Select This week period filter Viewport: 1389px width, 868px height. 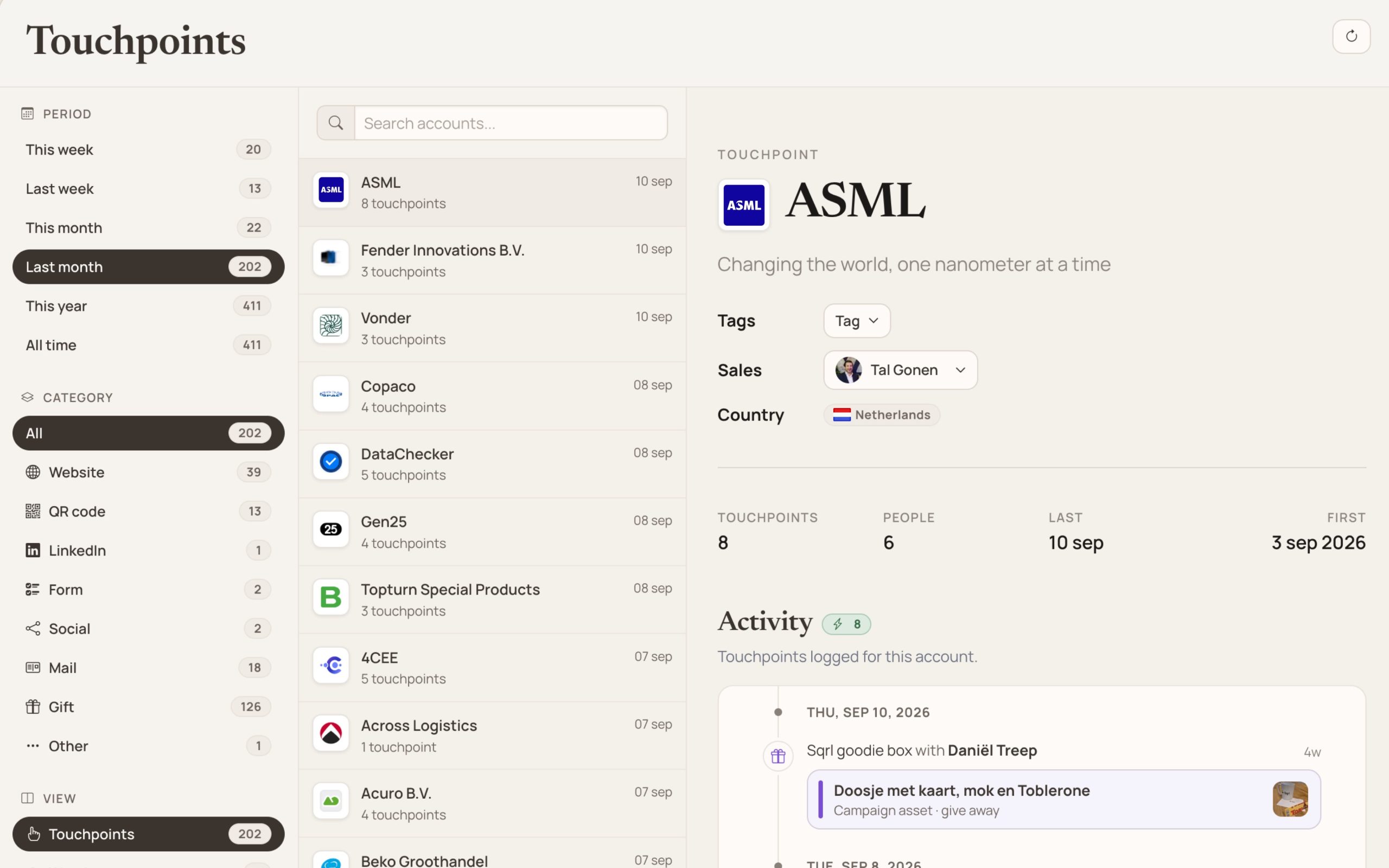(148, 149)
